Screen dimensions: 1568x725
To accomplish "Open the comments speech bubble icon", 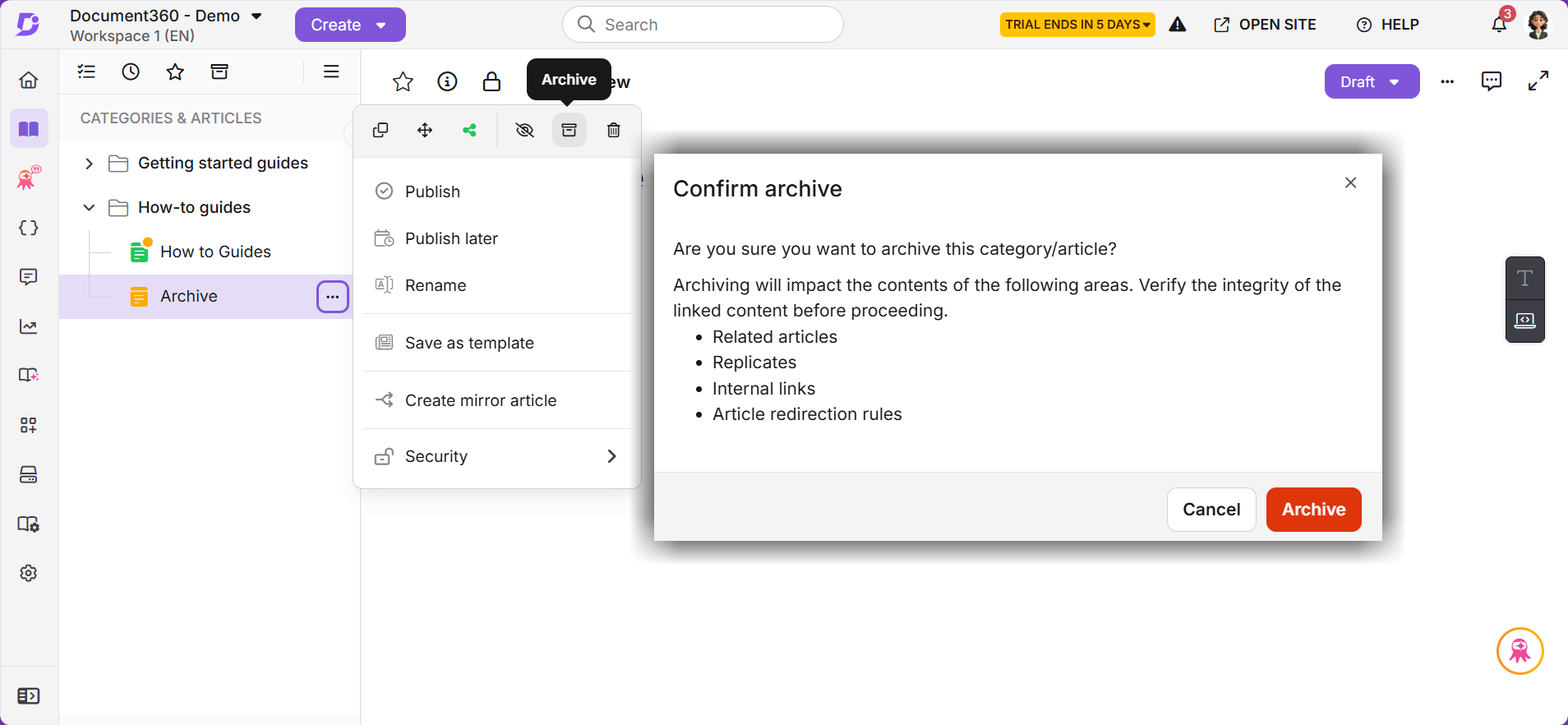I will click(x=1492, y=81).
